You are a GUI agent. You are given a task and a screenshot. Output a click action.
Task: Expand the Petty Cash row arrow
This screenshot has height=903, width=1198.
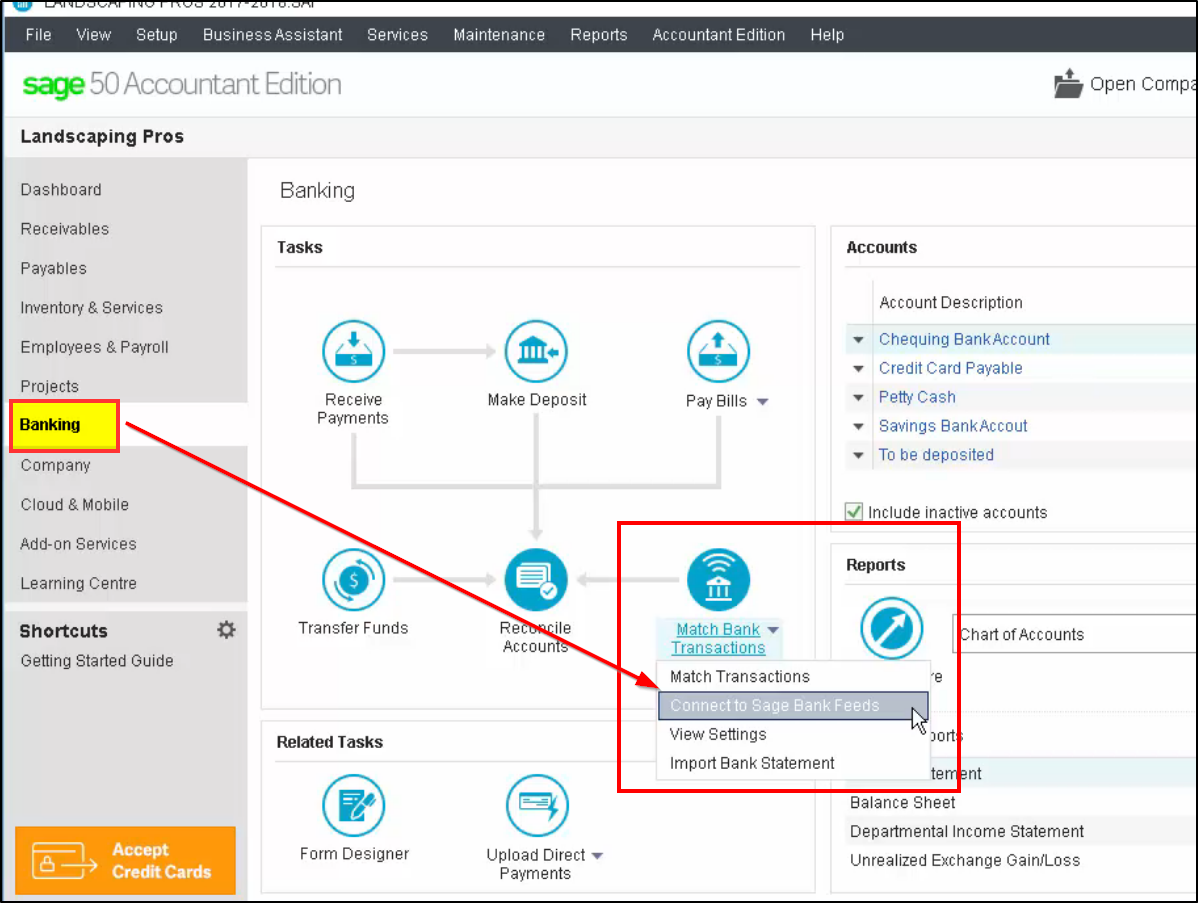pyautogui.click(x=858, y=398)
